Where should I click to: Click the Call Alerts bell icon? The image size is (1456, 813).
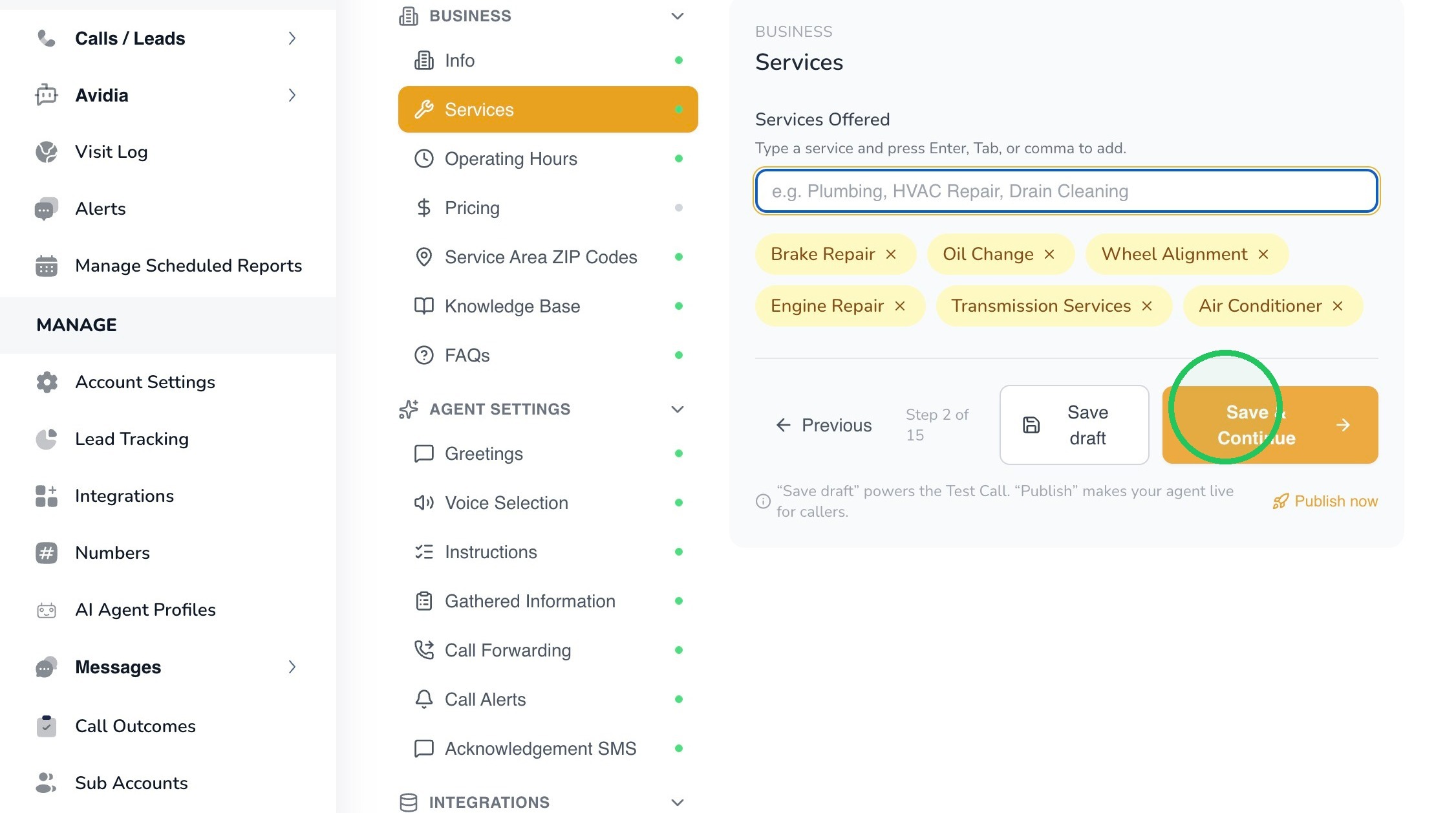pyautogui.click(x=424, y=699)
